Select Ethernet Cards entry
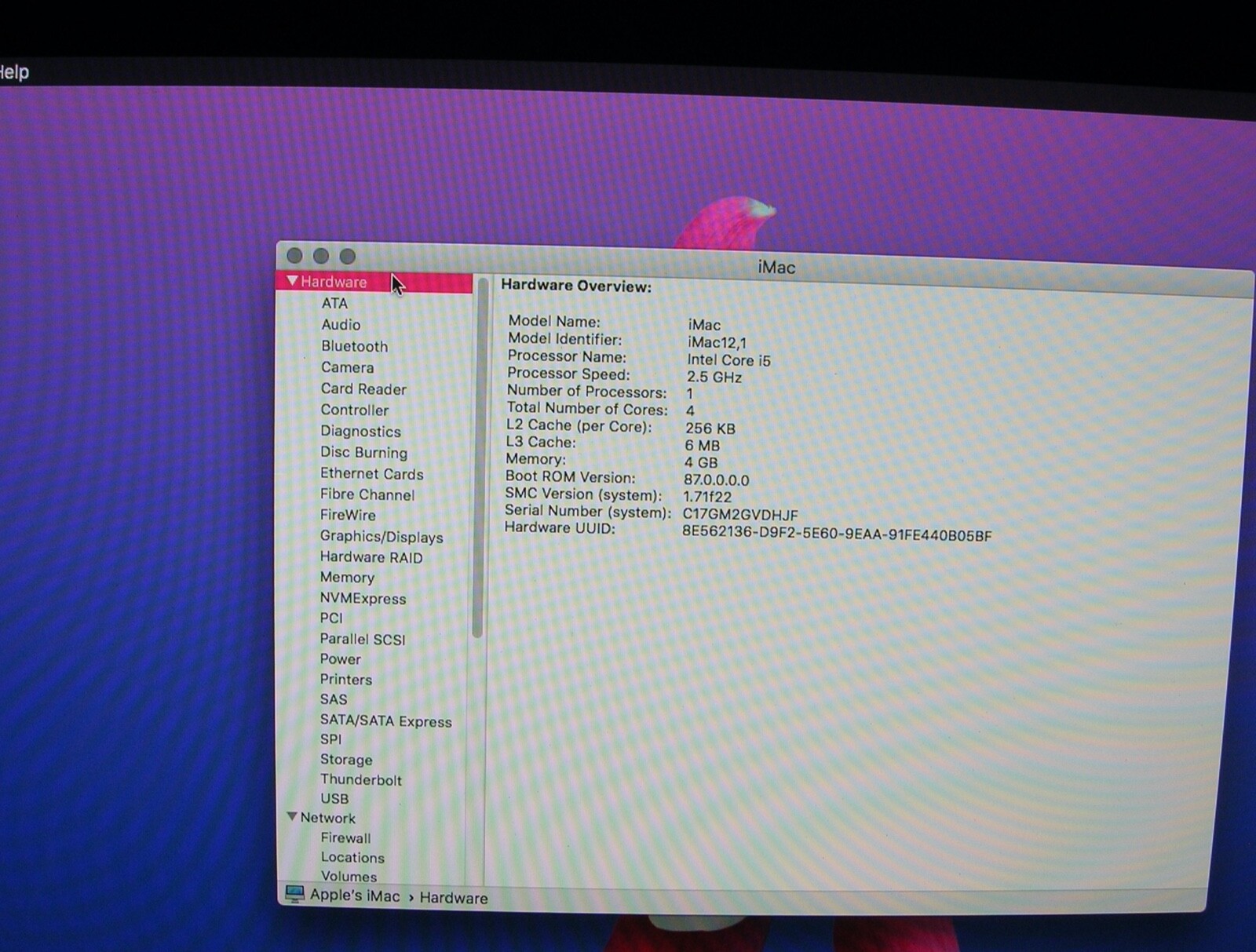 coord(371,473)
